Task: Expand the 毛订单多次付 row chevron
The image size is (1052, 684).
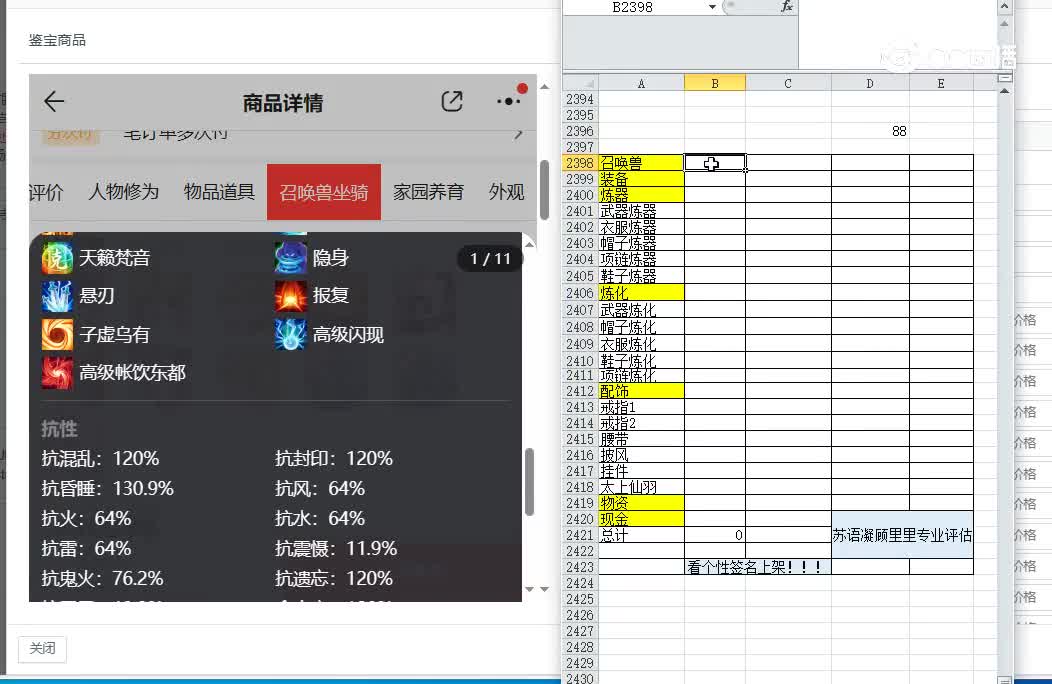Action: 518,134
